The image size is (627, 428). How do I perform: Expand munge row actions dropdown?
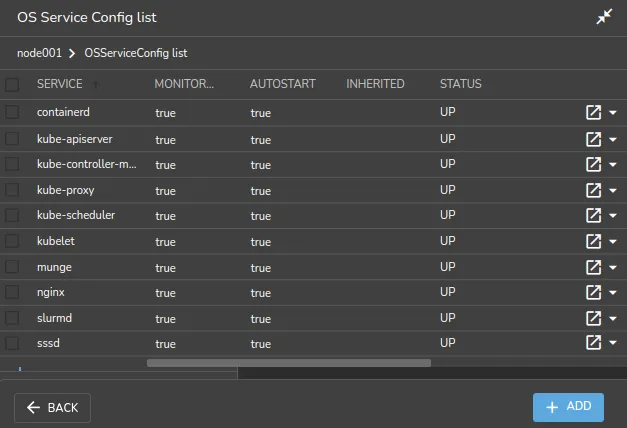[x=613, y=268]
